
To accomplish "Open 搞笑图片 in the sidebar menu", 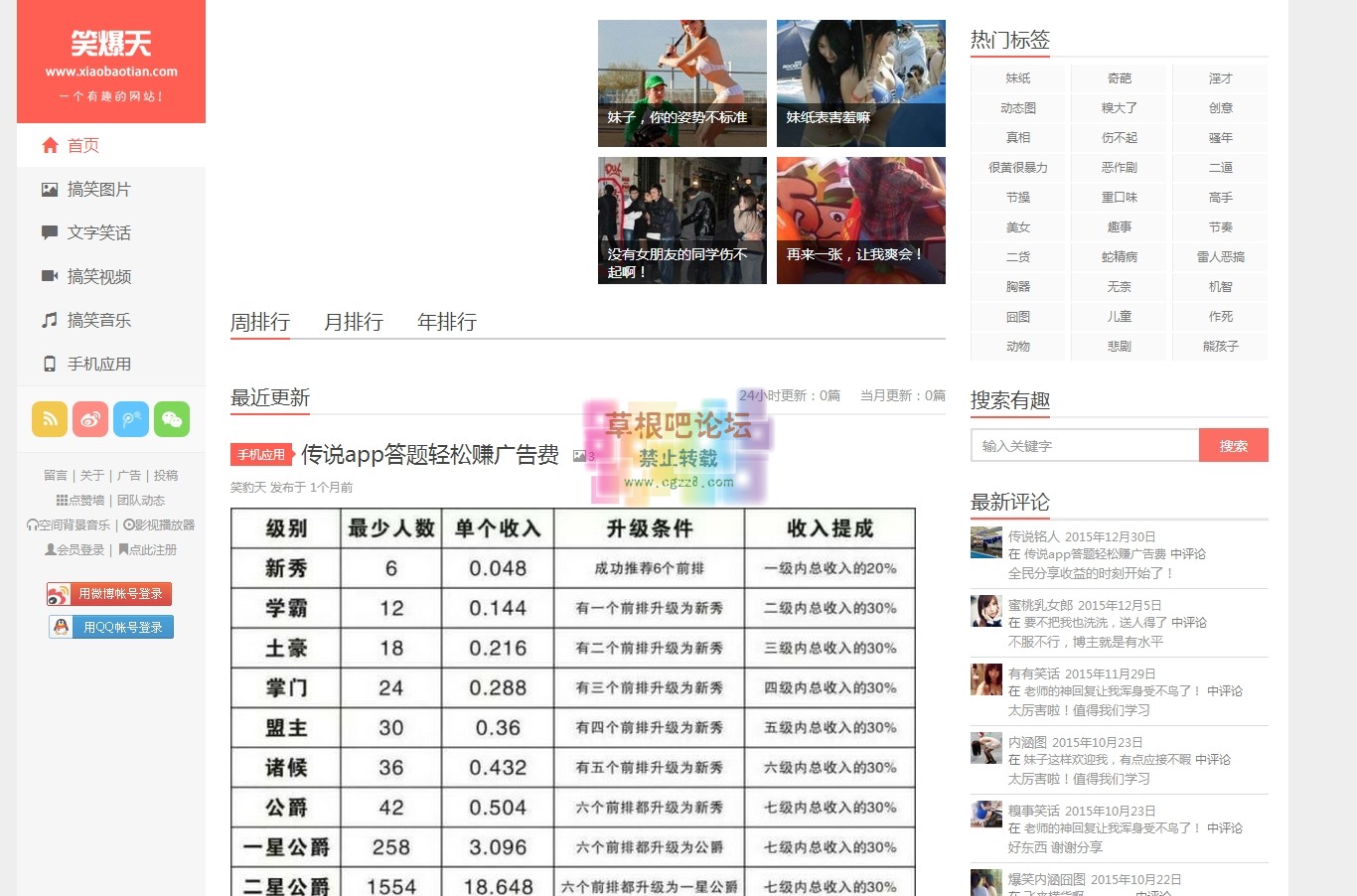I will click(96, 189).
